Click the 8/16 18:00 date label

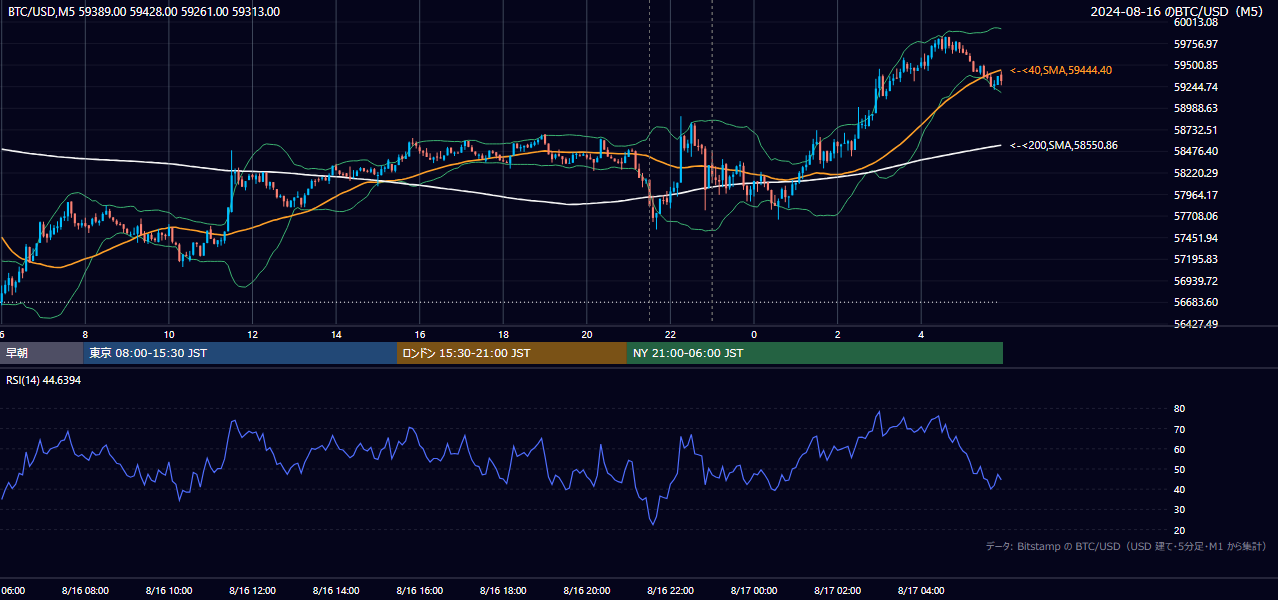503,591
